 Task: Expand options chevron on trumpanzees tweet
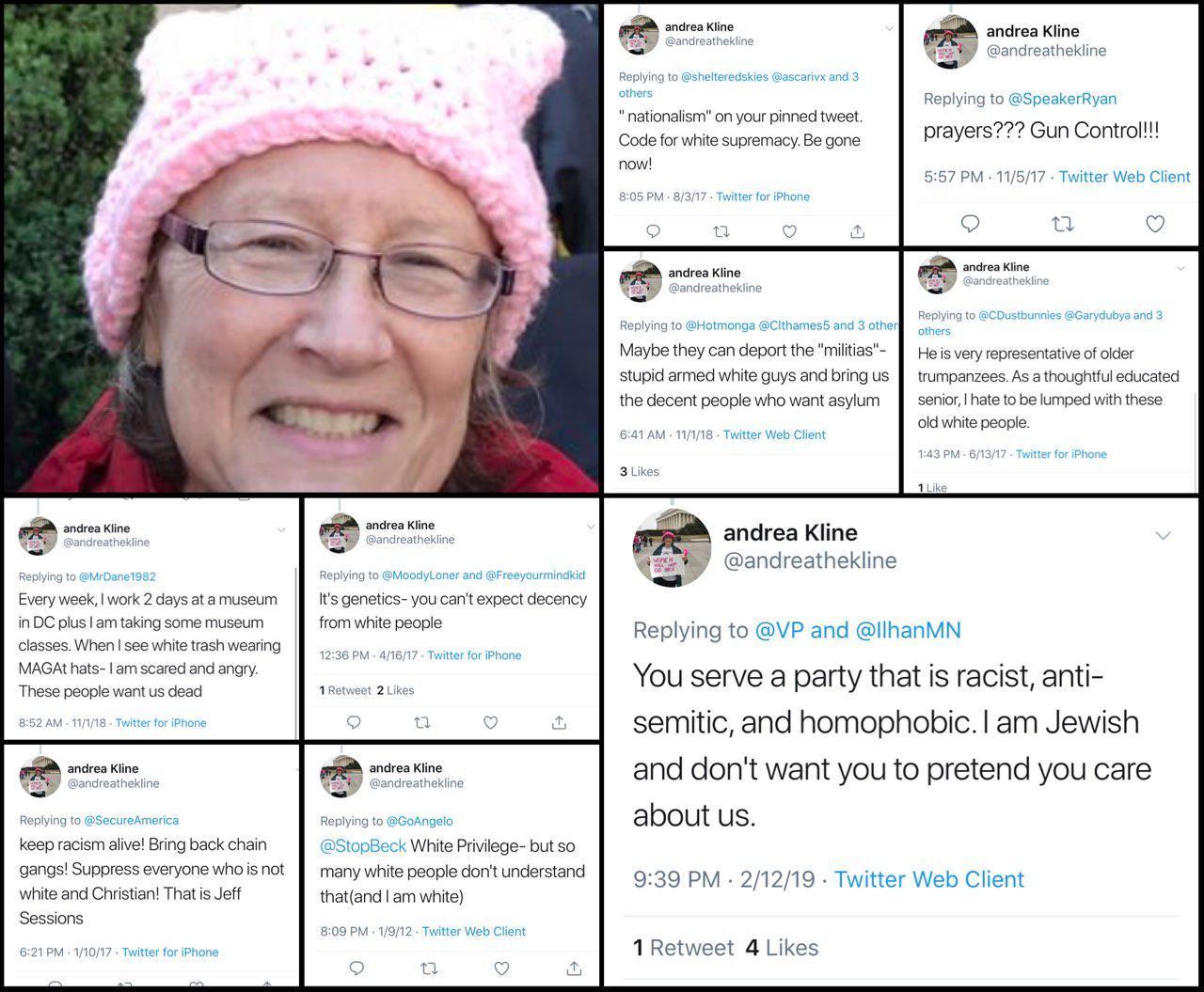[1181, 268]
